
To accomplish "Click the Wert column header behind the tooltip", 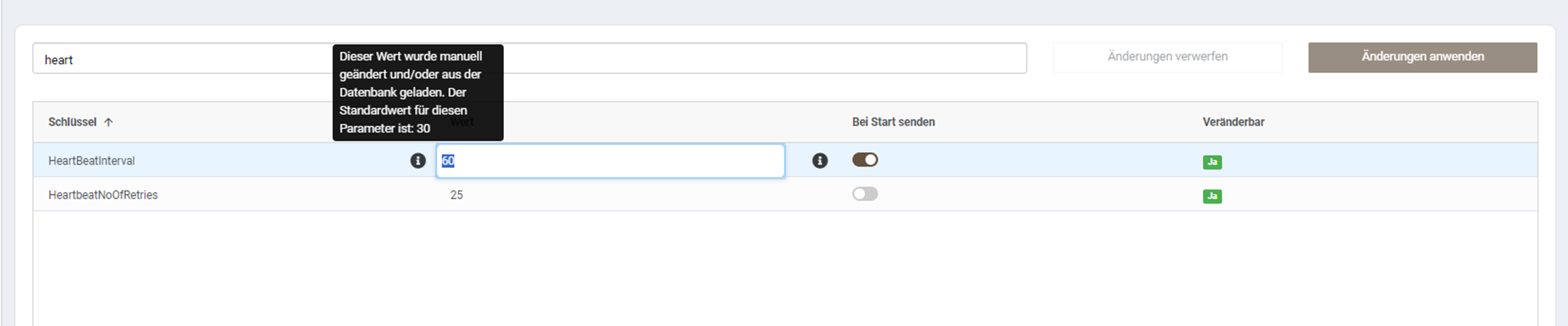I will click(x=462, y=122).
